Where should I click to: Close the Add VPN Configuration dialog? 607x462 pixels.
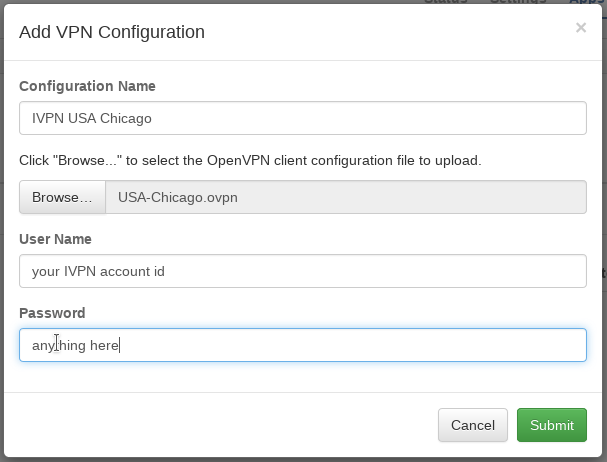coord(580,28)
